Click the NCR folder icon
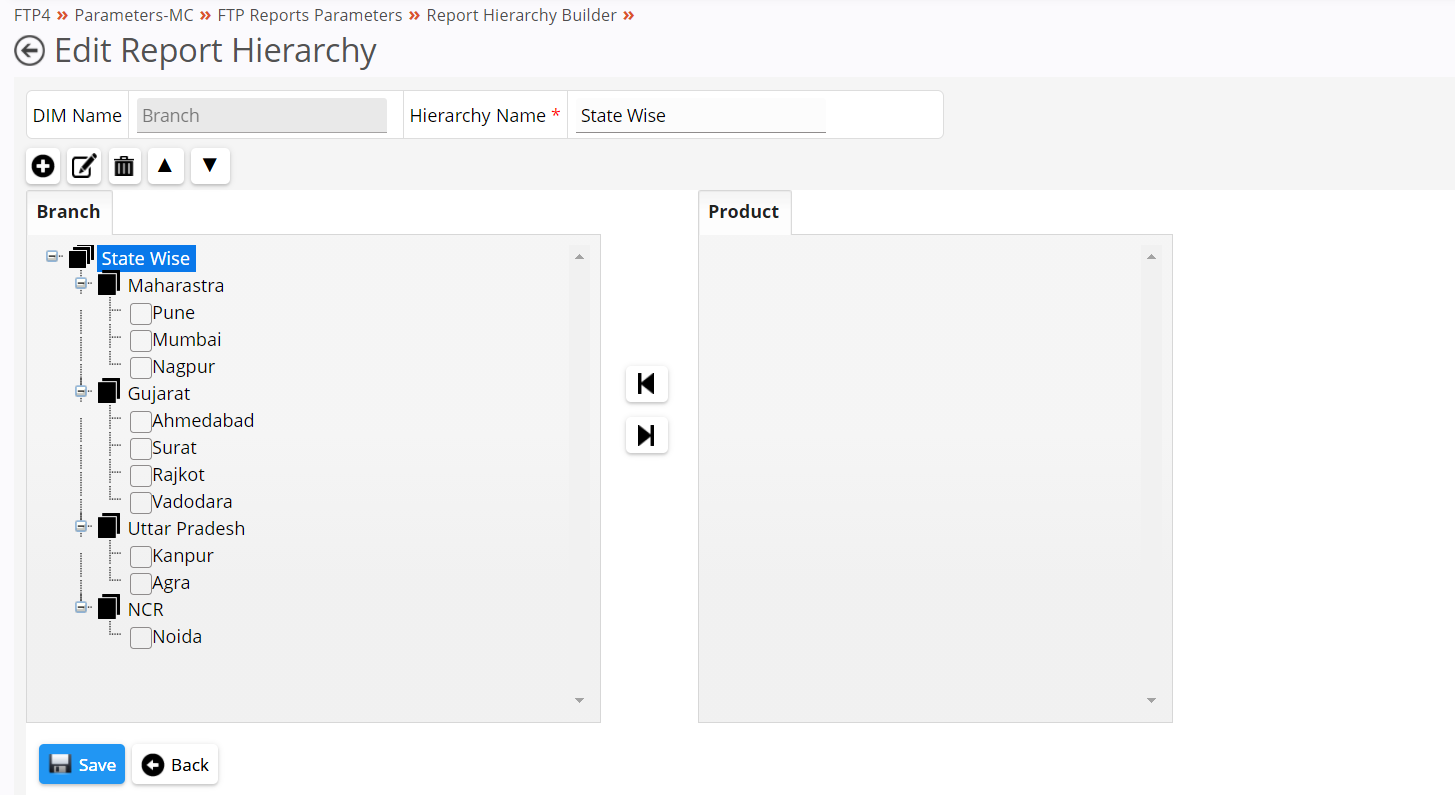This screenshot has width=1455, height=795. coord(108,608)
